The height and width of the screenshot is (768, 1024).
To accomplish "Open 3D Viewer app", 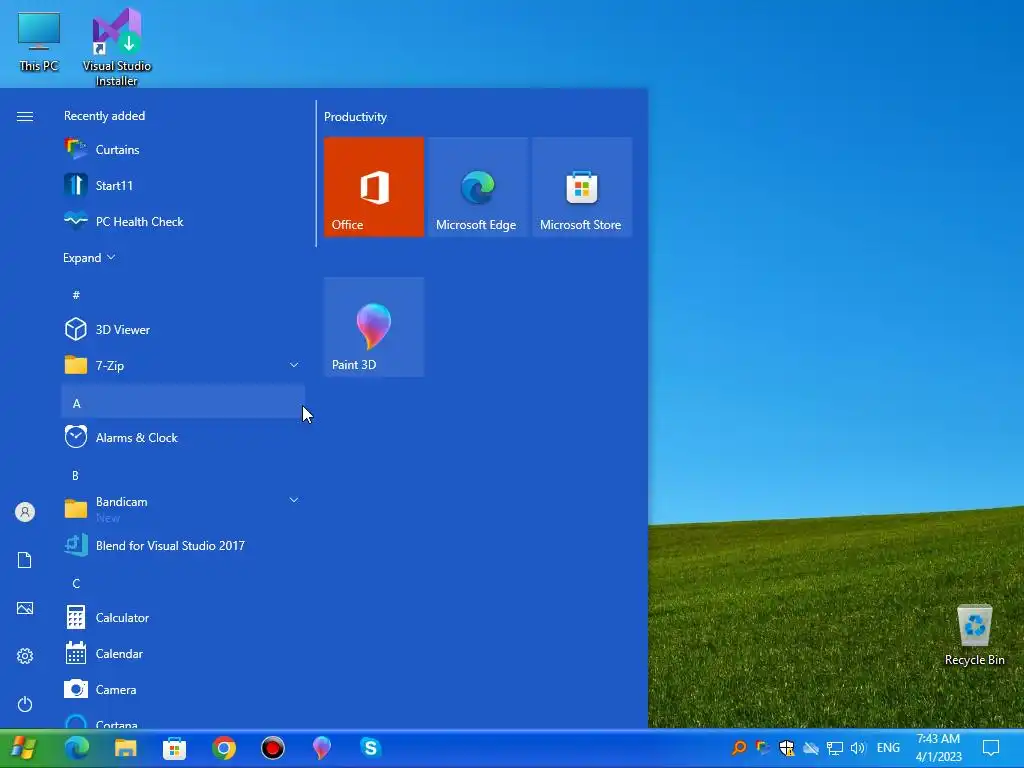I will (x=183, y=329).
